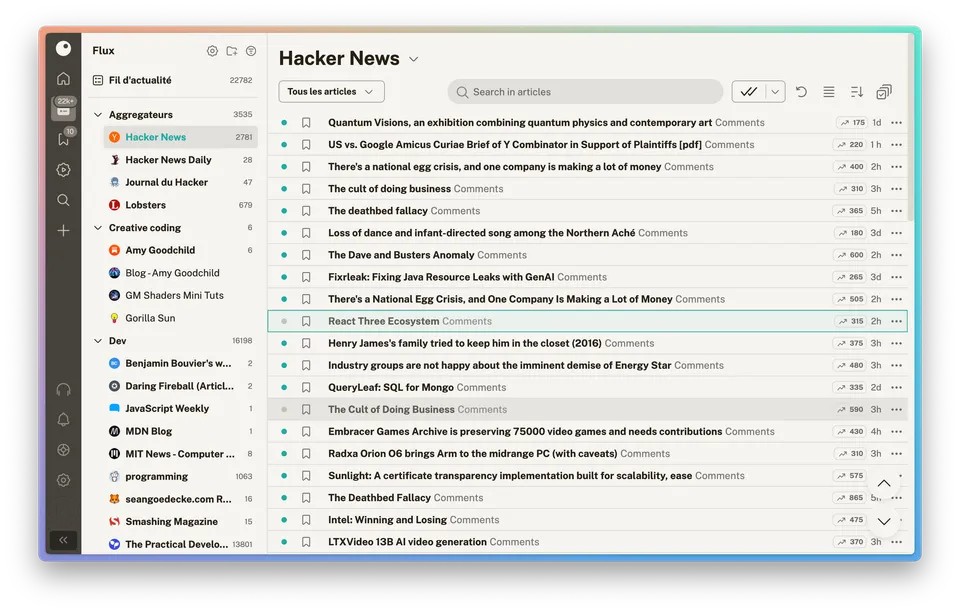Click the new folder icon beside Flux
960x612 pixels.
tap(231, 51)
